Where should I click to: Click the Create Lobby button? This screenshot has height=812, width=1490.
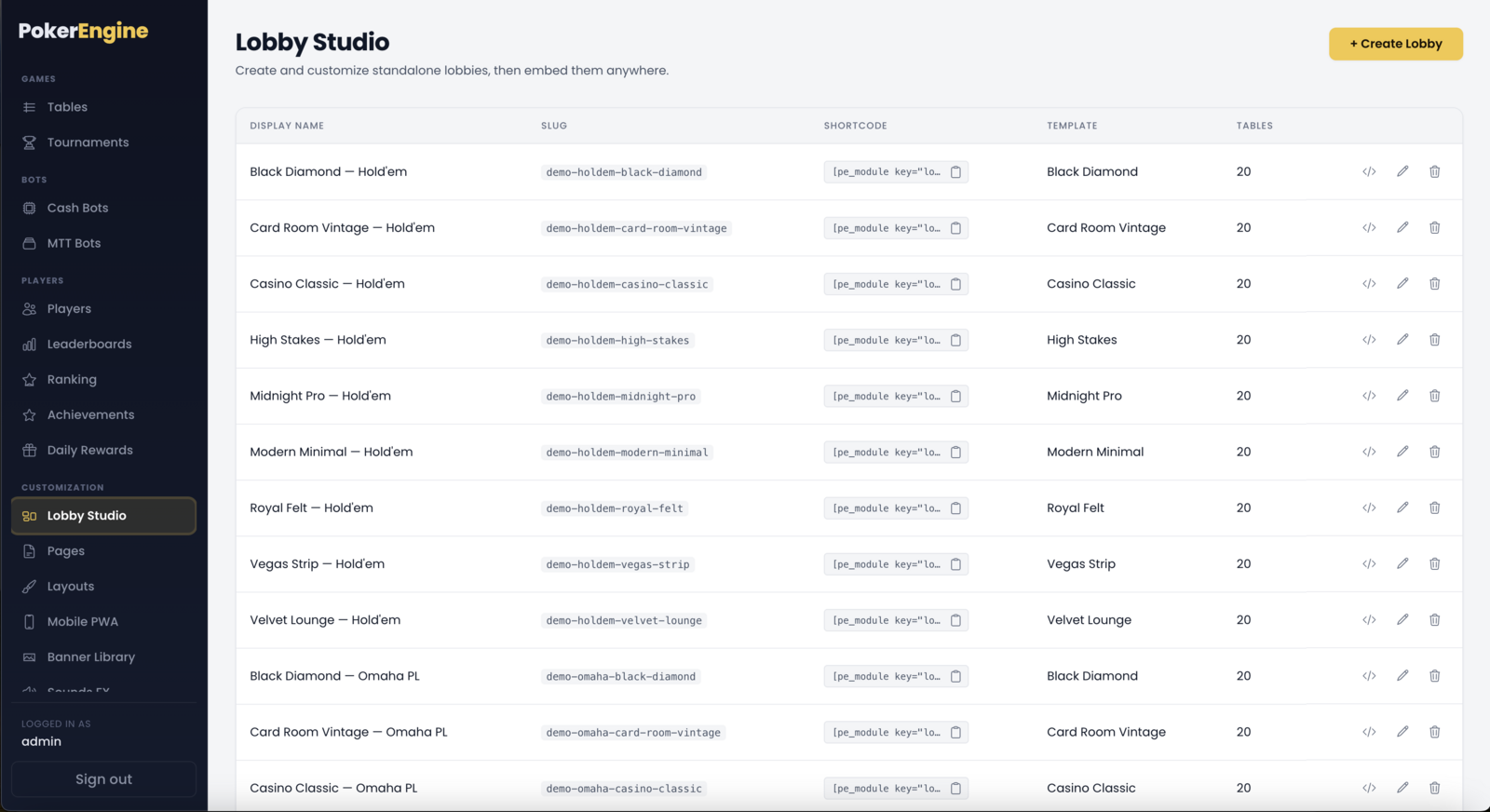tap(1395, 44)
